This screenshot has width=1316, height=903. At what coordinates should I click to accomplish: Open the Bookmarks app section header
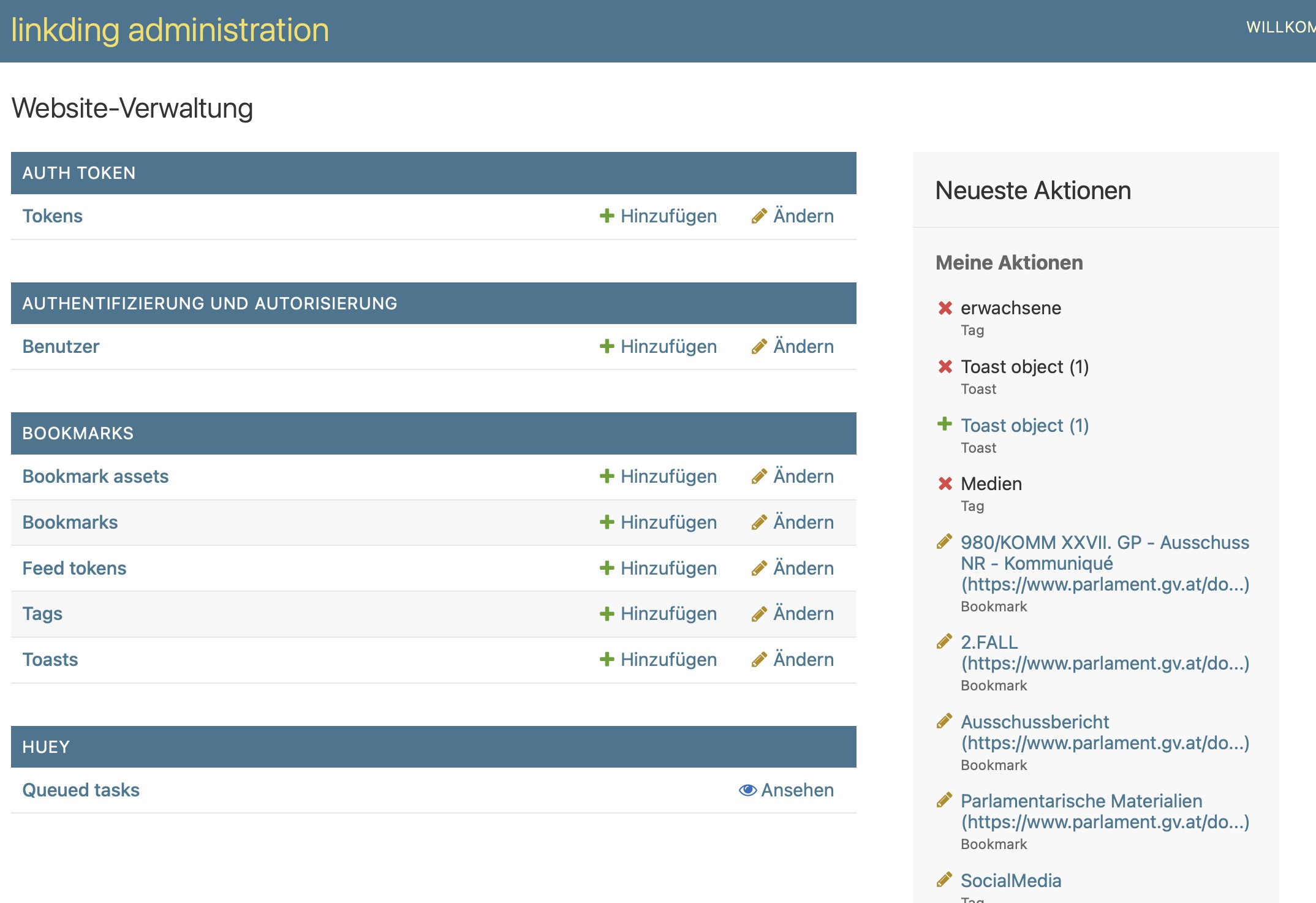78,433
